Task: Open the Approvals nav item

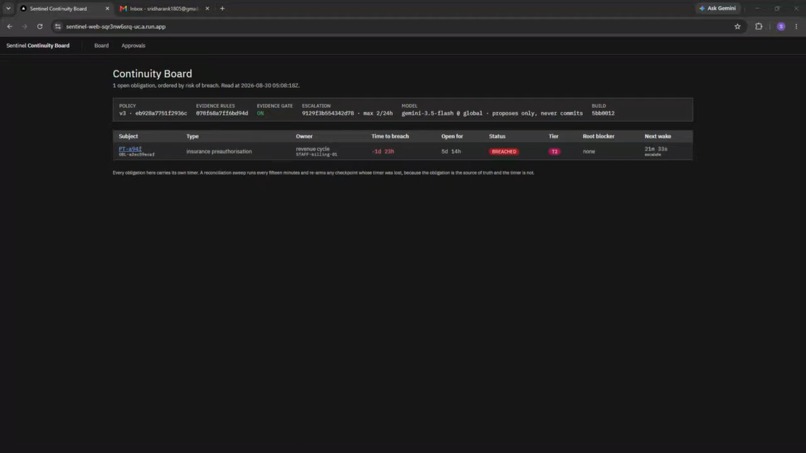Action: (x=133, y=45)
